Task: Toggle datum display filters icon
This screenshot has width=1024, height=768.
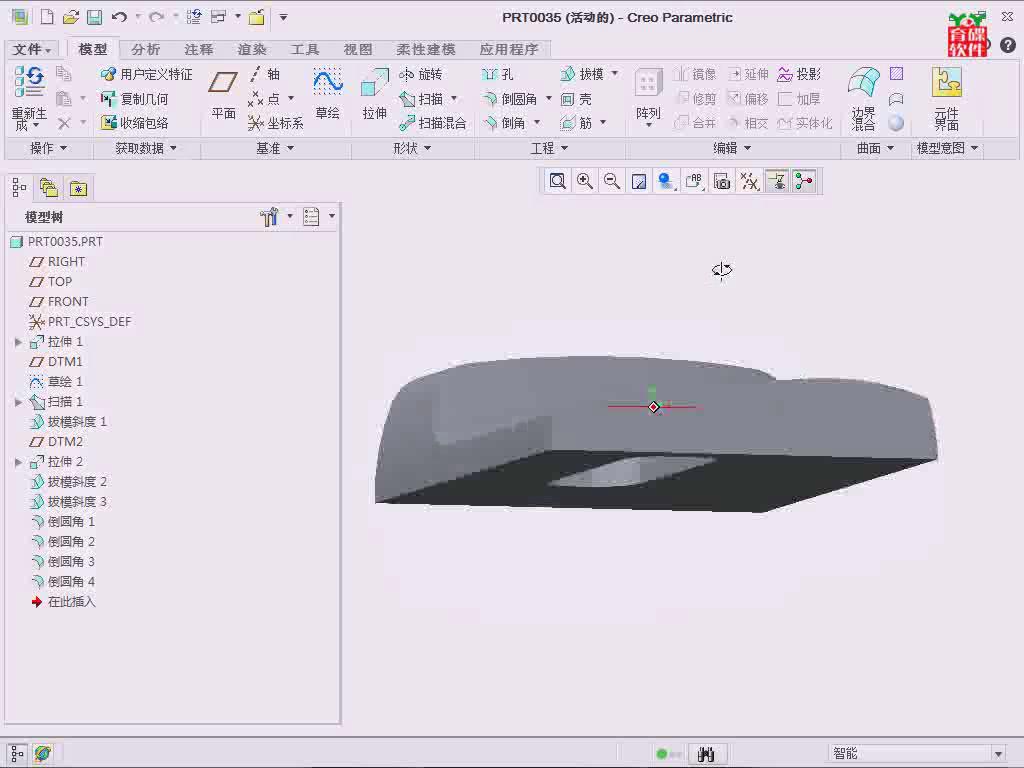Action: pyautogui.click(x=749, y=181)
